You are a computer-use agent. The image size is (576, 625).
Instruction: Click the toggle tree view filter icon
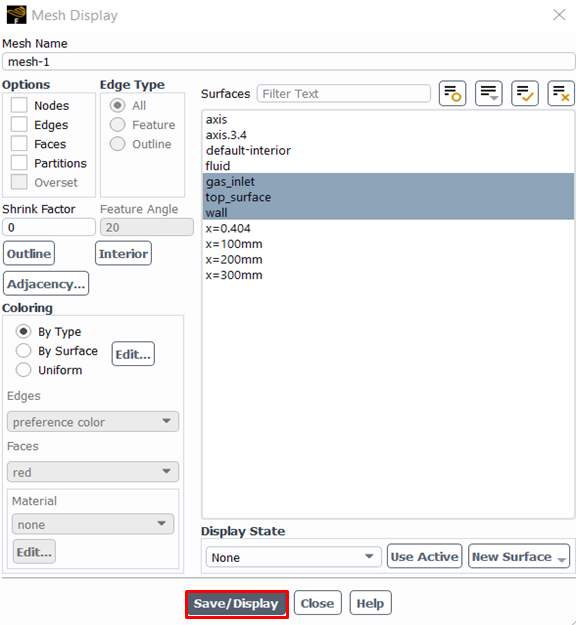(452, 93)
